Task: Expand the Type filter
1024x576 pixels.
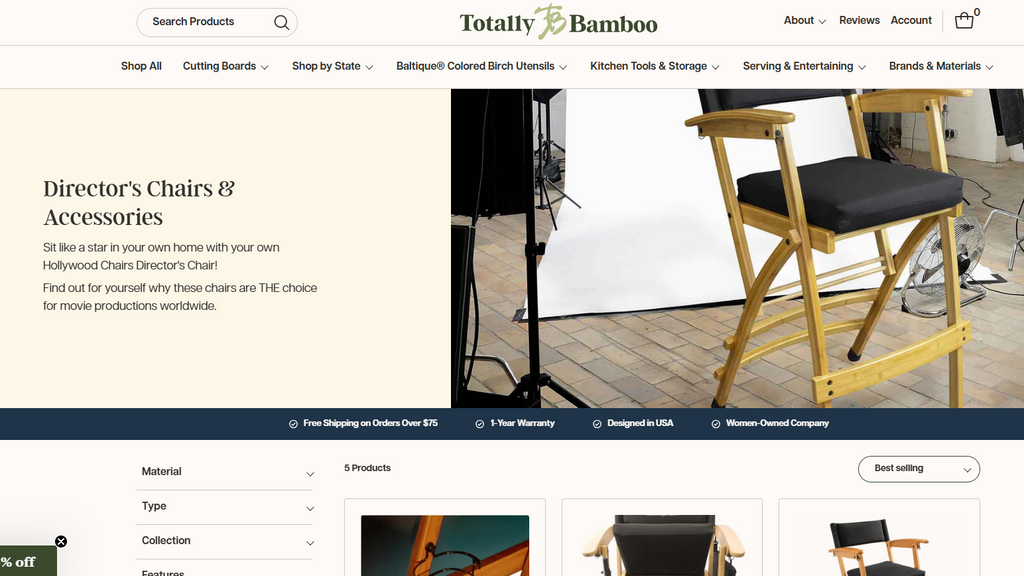Action: 225,507
